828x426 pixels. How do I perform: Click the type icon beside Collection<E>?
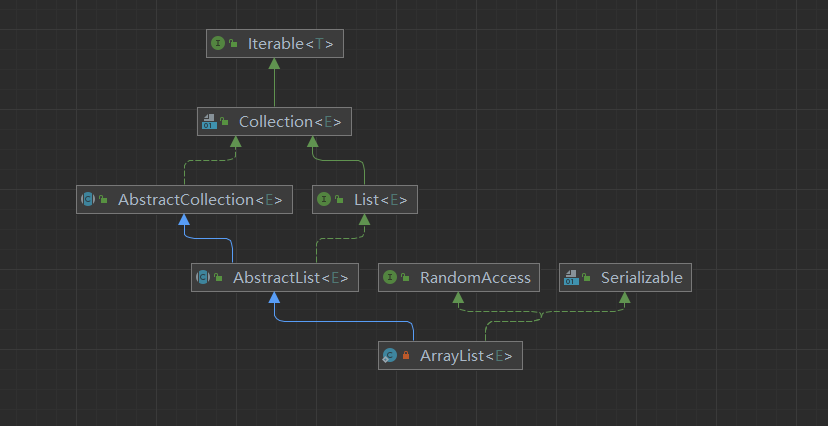[208, 122]
